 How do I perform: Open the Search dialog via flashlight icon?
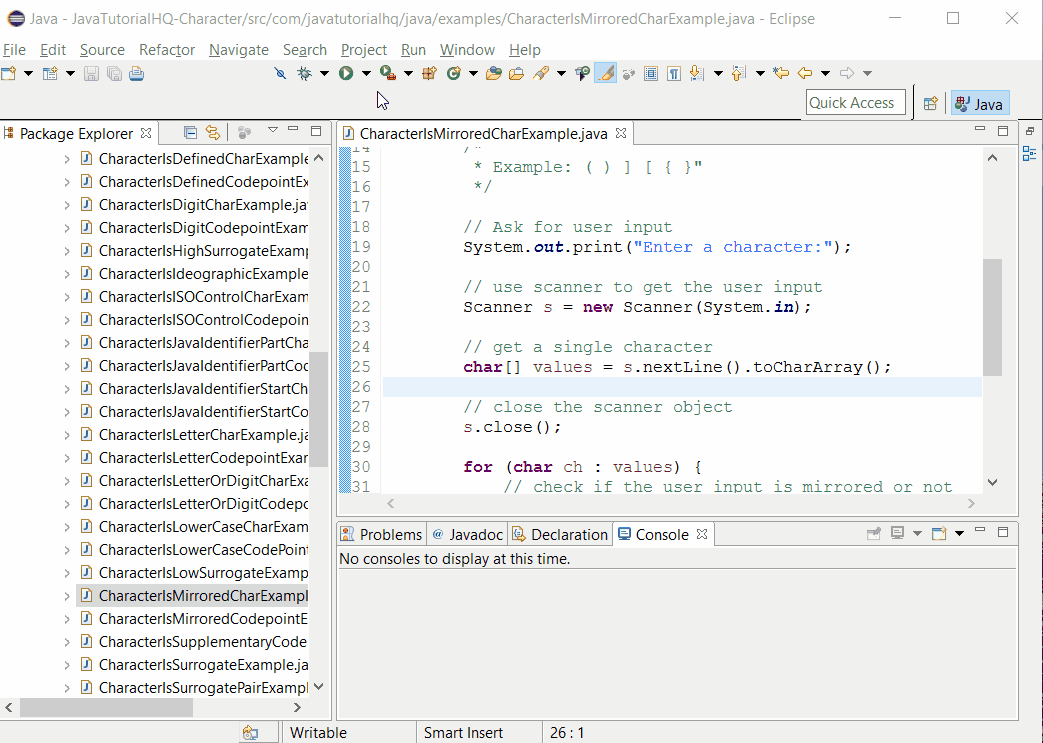pos(540,72)
